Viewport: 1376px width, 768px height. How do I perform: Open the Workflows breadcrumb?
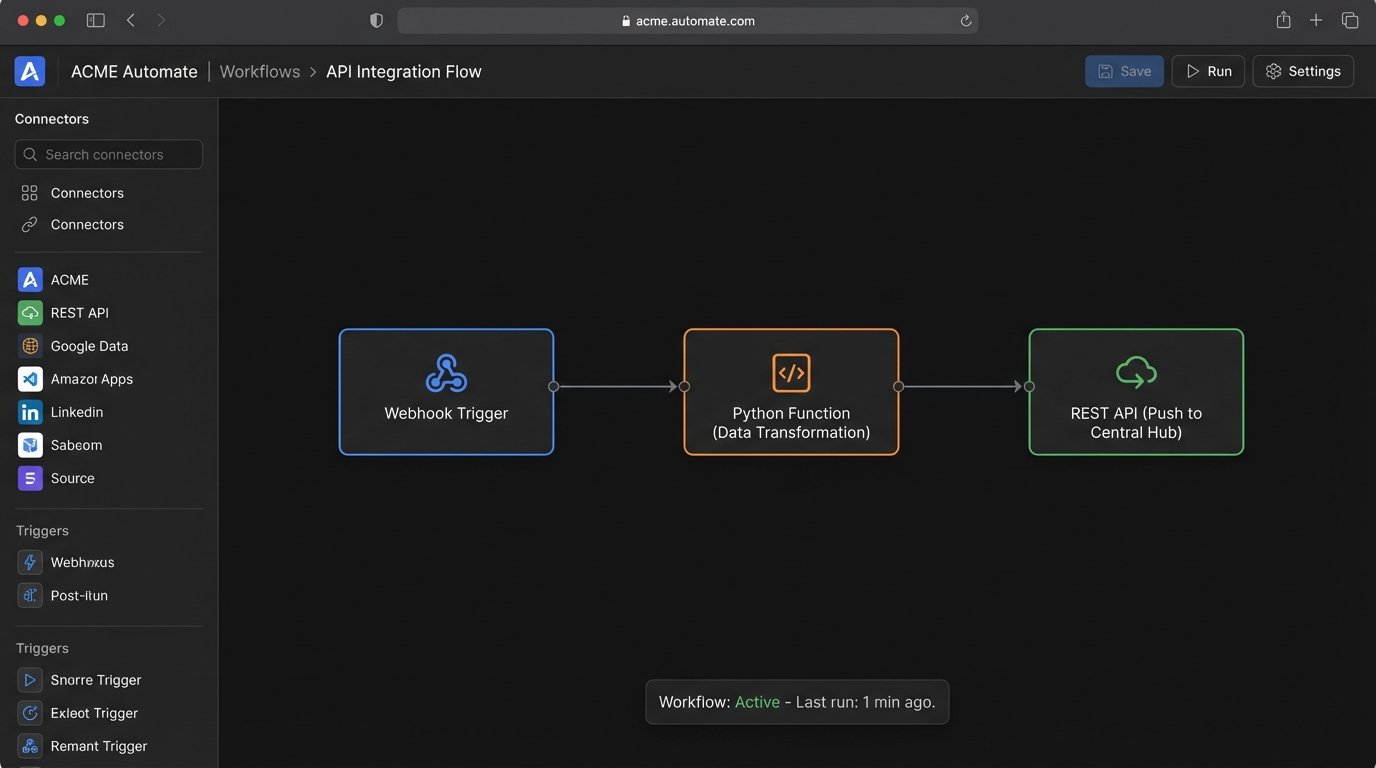click(x=260, y=71)
